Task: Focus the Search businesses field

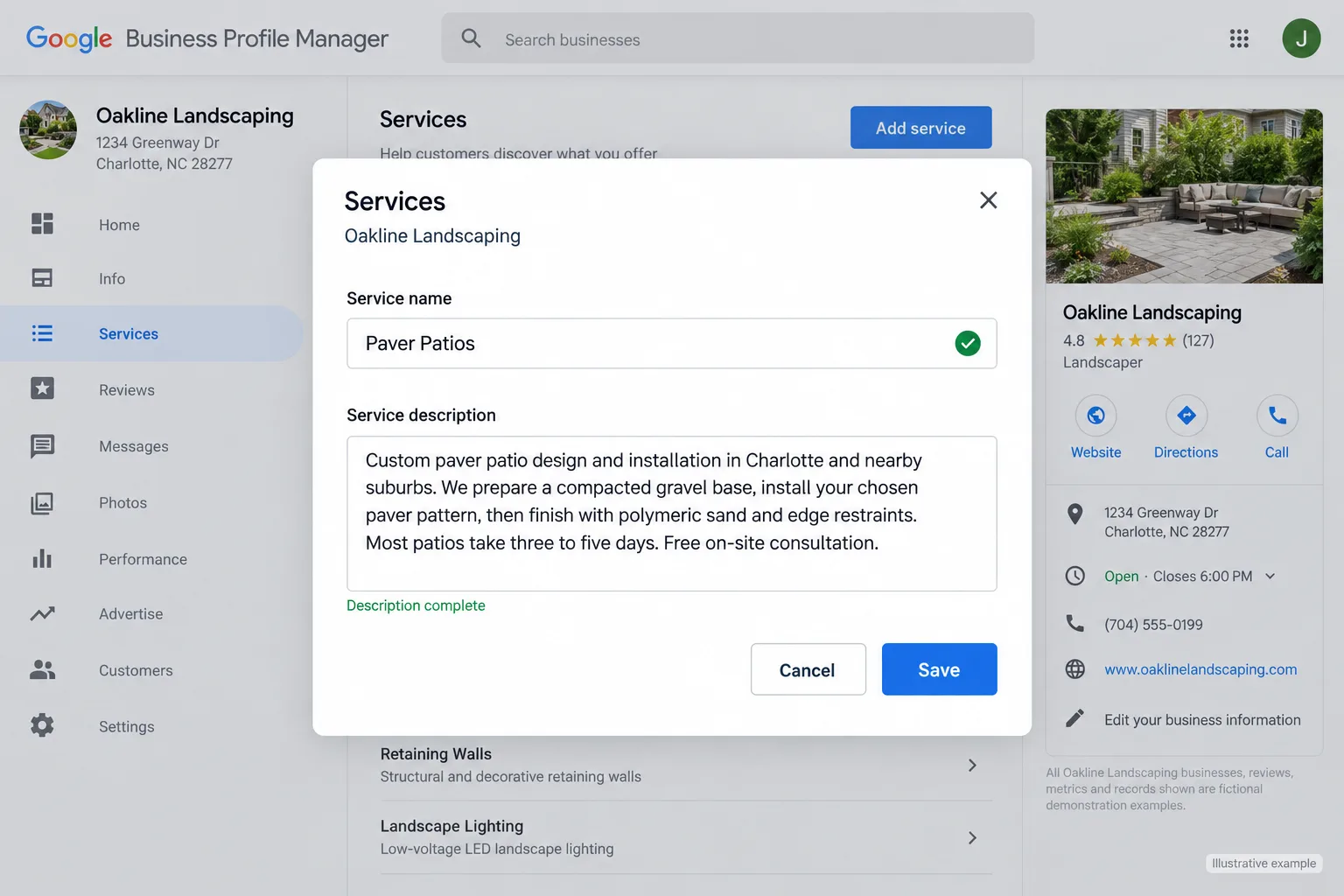Action: [x=738, y=38]
